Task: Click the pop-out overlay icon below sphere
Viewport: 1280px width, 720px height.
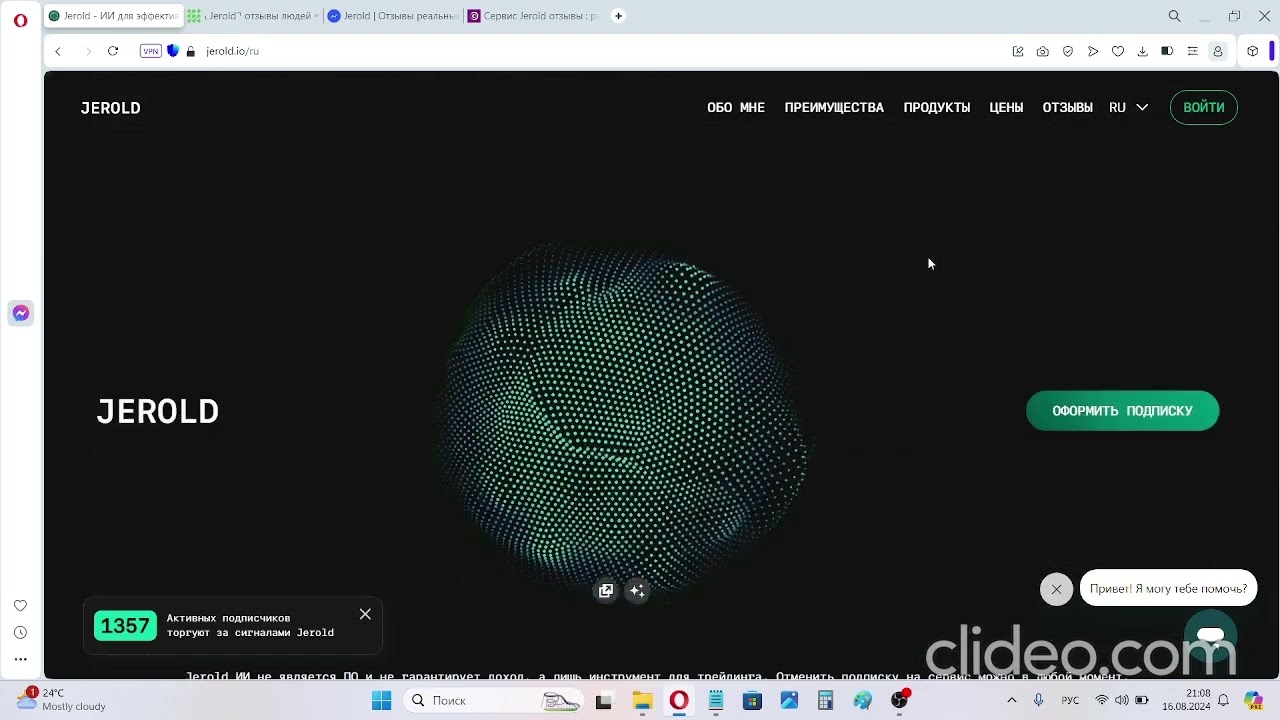Action: click(606, 591)
